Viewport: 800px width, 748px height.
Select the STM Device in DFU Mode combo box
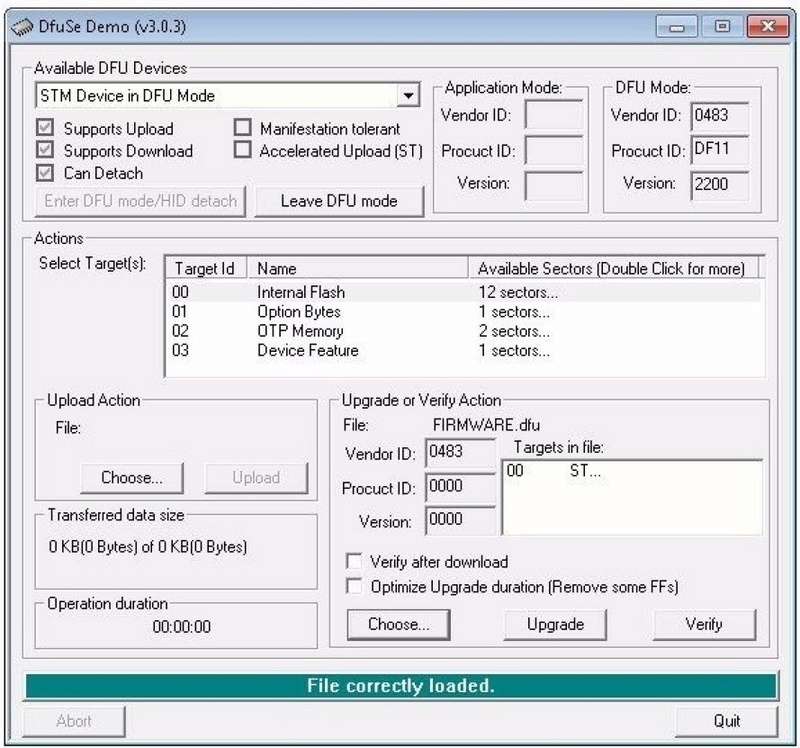coord(228,95)
